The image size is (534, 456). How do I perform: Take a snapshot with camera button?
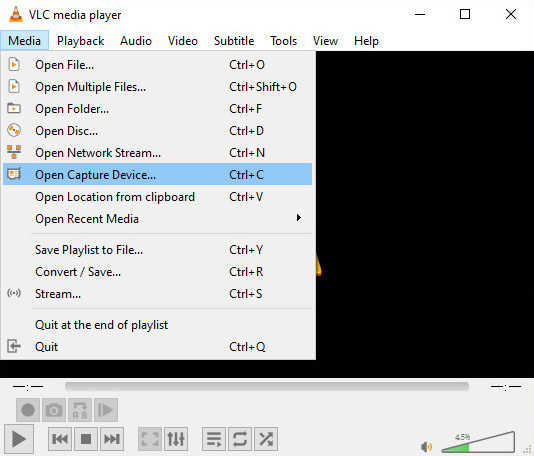click(54, 410)
